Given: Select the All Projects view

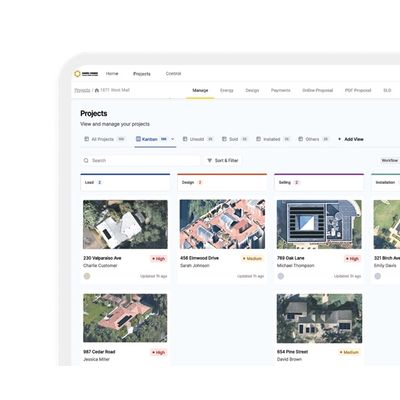Looking at the screenshot, I should (105, 139).
